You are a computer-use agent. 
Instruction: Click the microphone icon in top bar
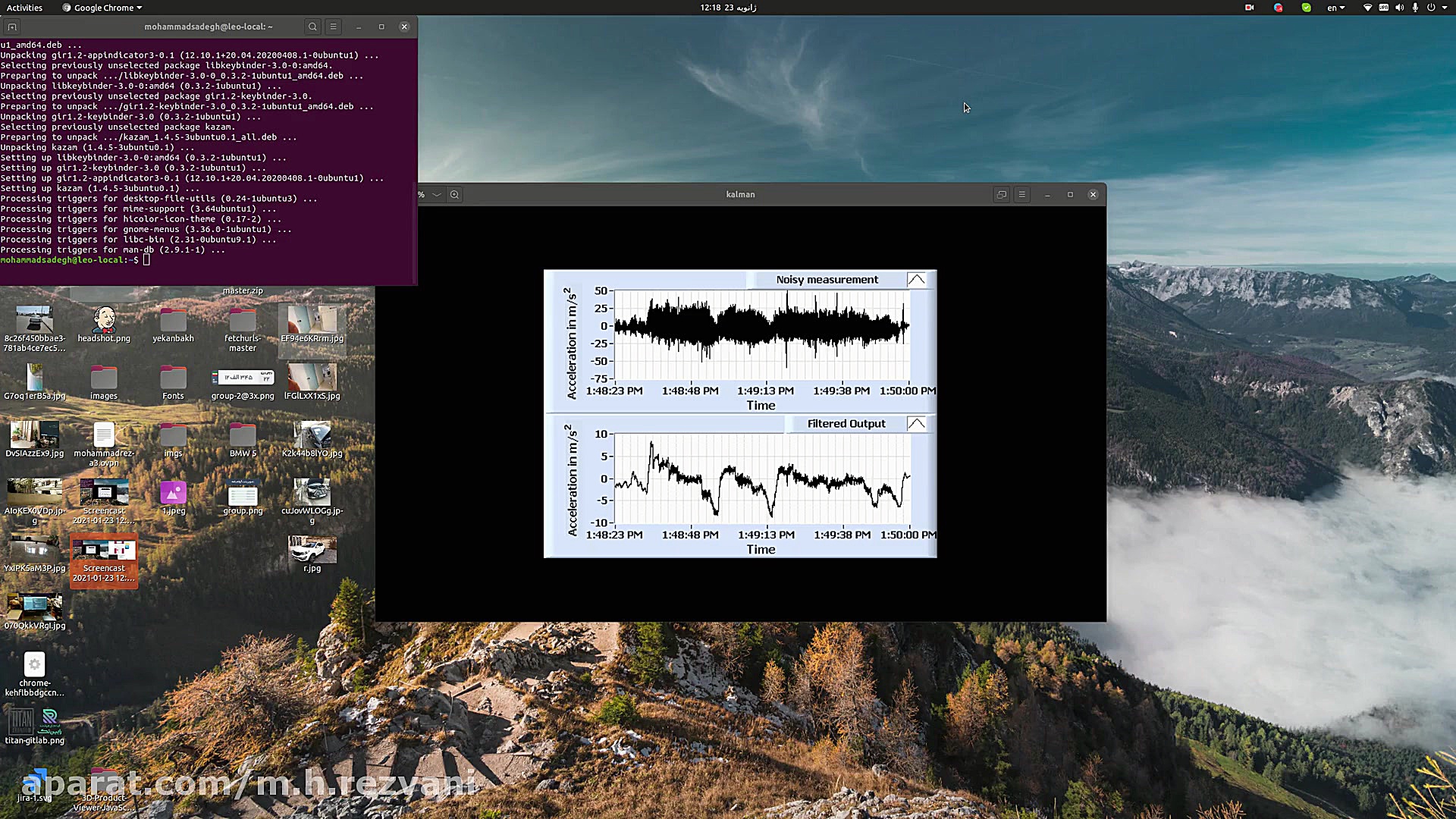point(1415,8)
